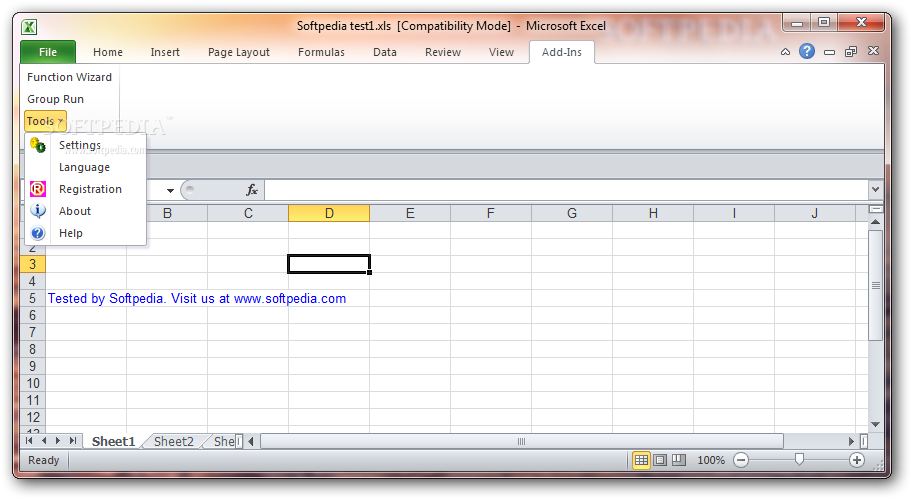Open the Data ribbon tab

coord(384,52)
